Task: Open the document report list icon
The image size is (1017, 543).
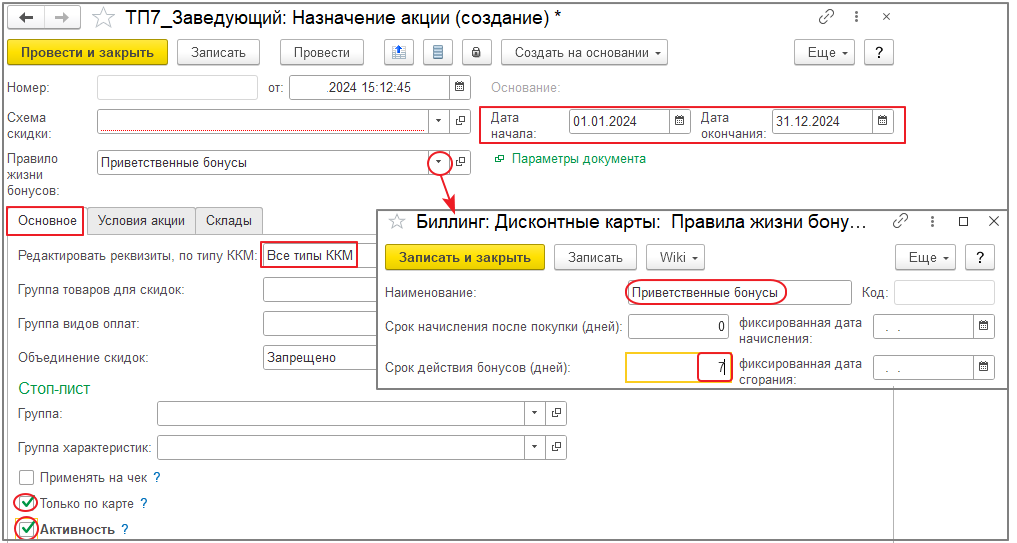Action: [438, 52]
